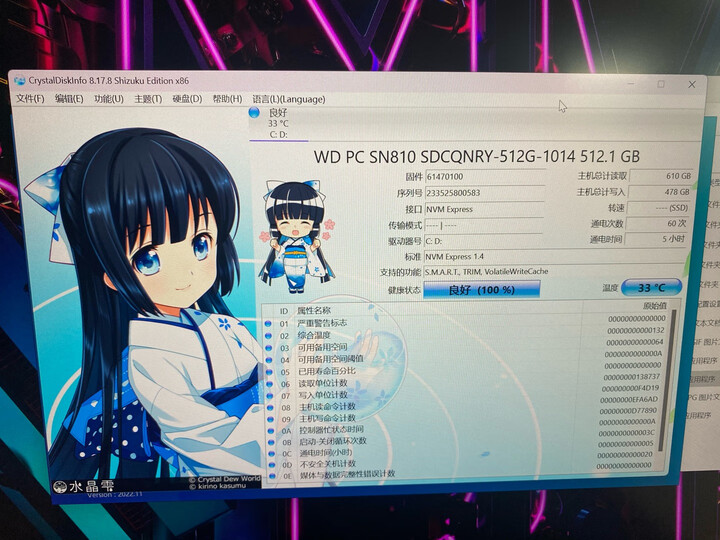The image size is (720, 540).
Task: Click the 33 °C temperature button
Action: click(651, 287)
